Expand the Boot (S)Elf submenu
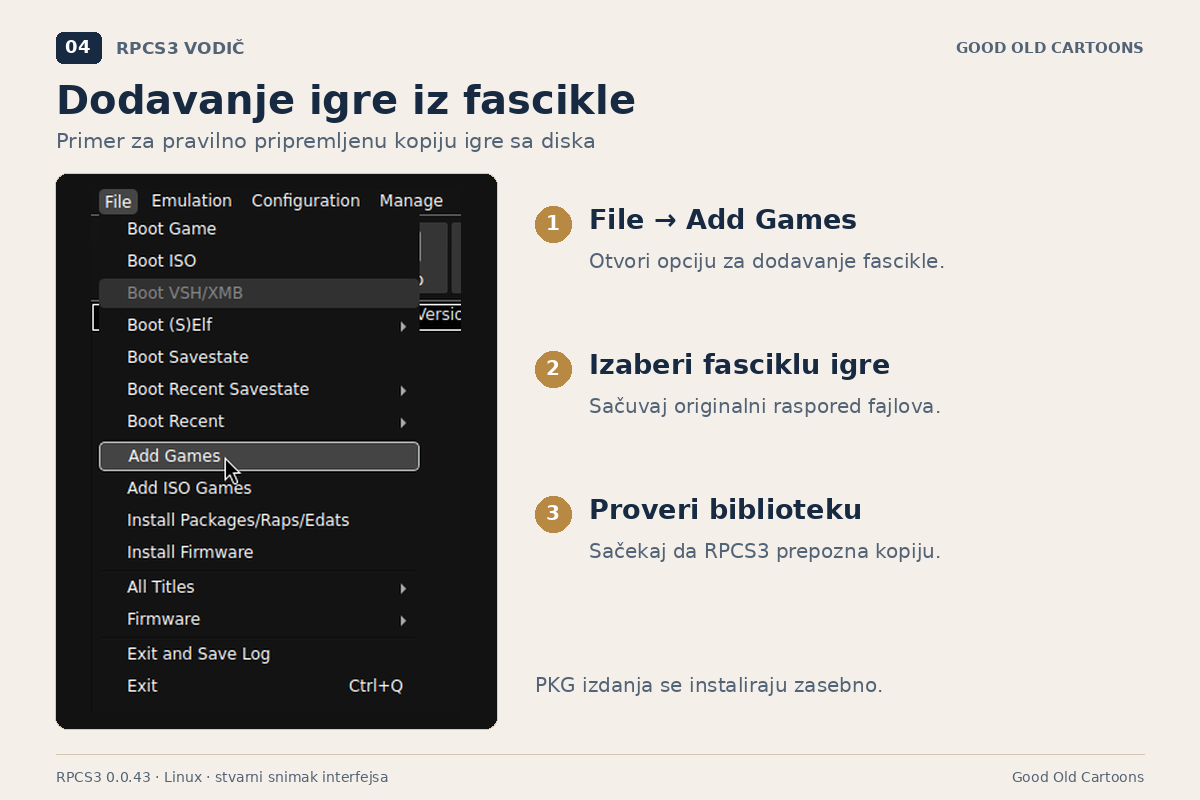The width and height of the screenshot is (1200, 800). coord(259,325)
